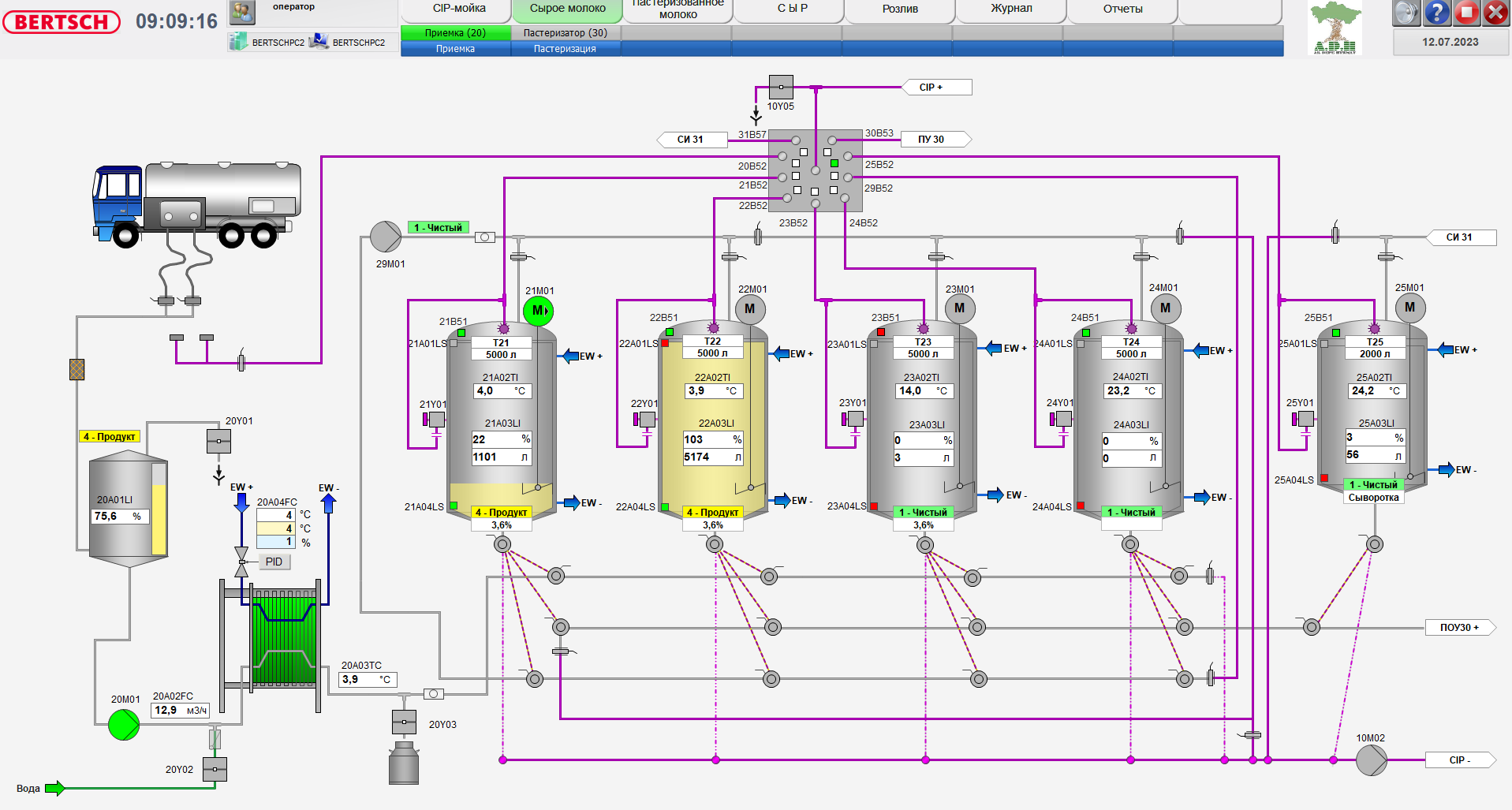Select pump 29M01 on the raw milk line
The width and height of the screenshot is (1512, 810).
(x=384, y=235)
